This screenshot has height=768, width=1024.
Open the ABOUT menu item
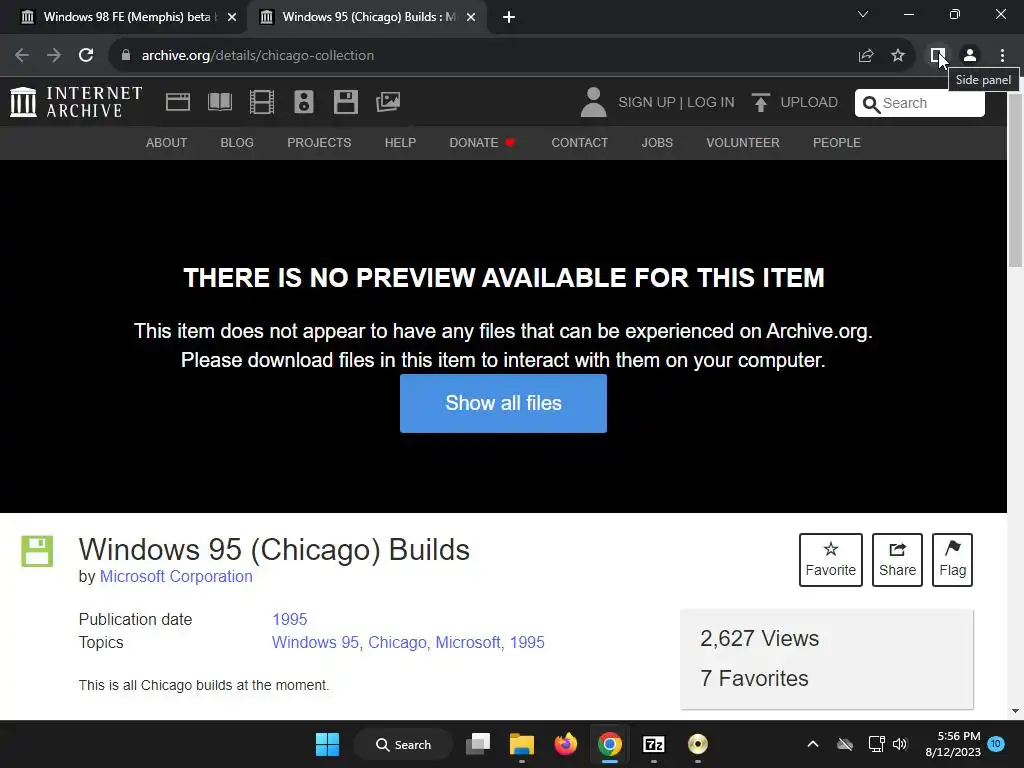(167, 142)
